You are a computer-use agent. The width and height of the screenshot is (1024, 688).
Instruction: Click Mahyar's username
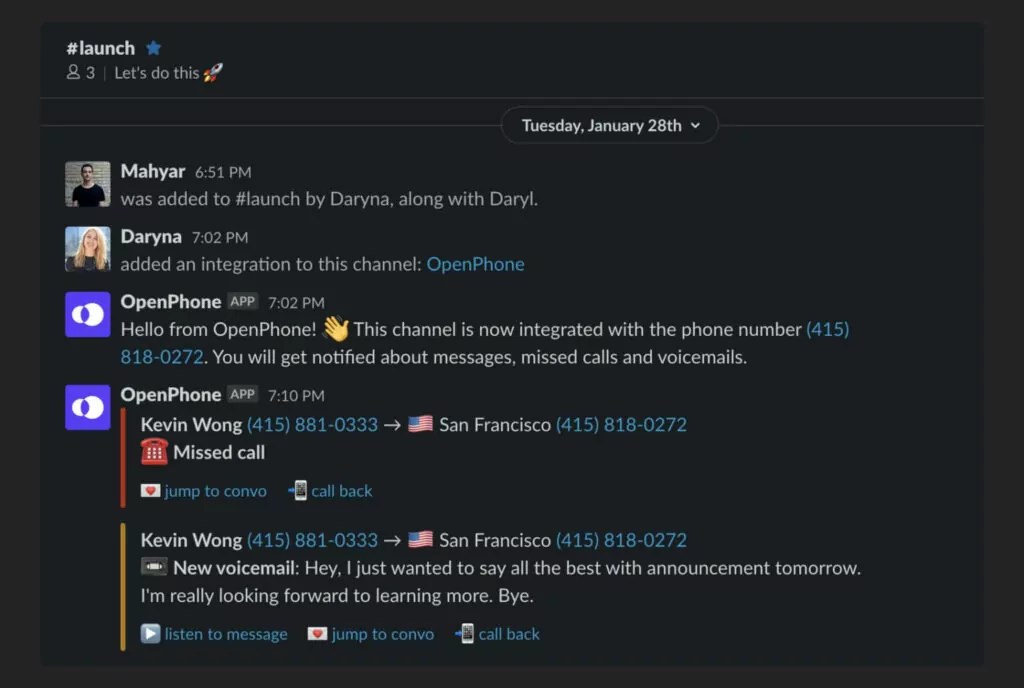(153, 171)
